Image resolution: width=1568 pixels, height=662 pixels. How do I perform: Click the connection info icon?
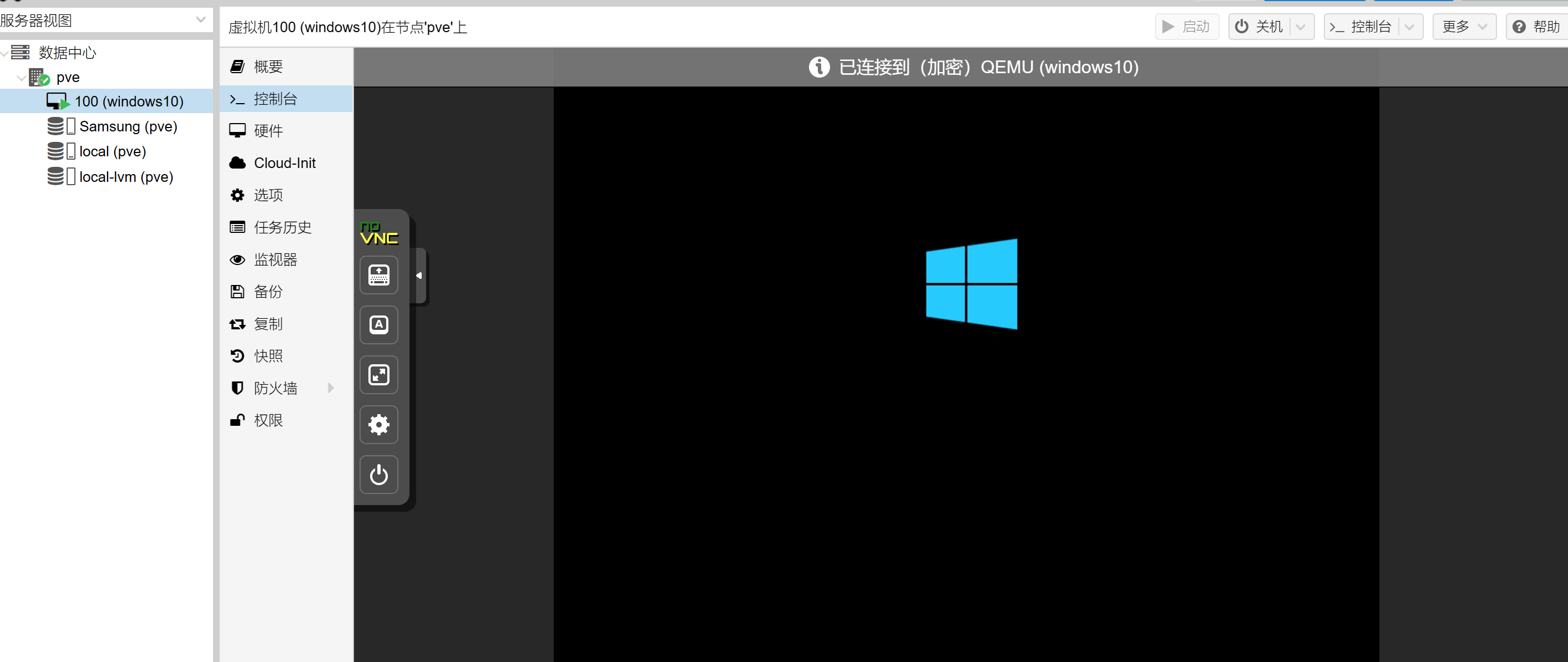[x=819, y=67]
